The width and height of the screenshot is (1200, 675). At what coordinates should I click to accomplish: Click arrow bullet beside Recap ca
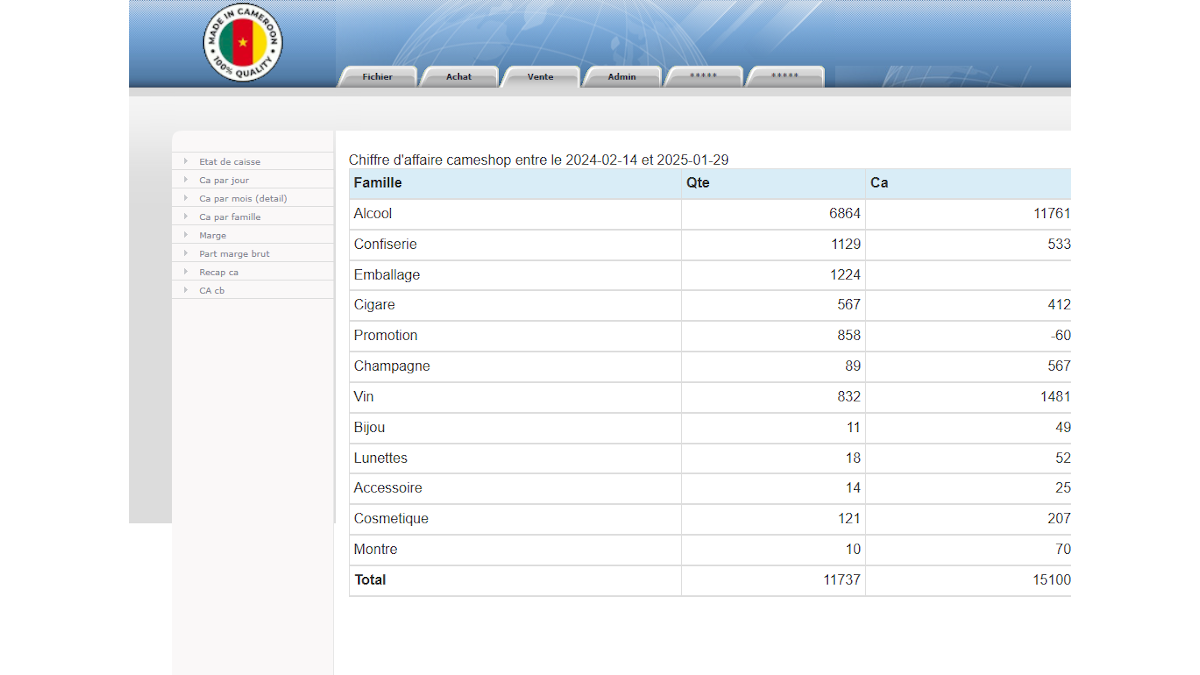pyautogui.click(x=185, y=271)
